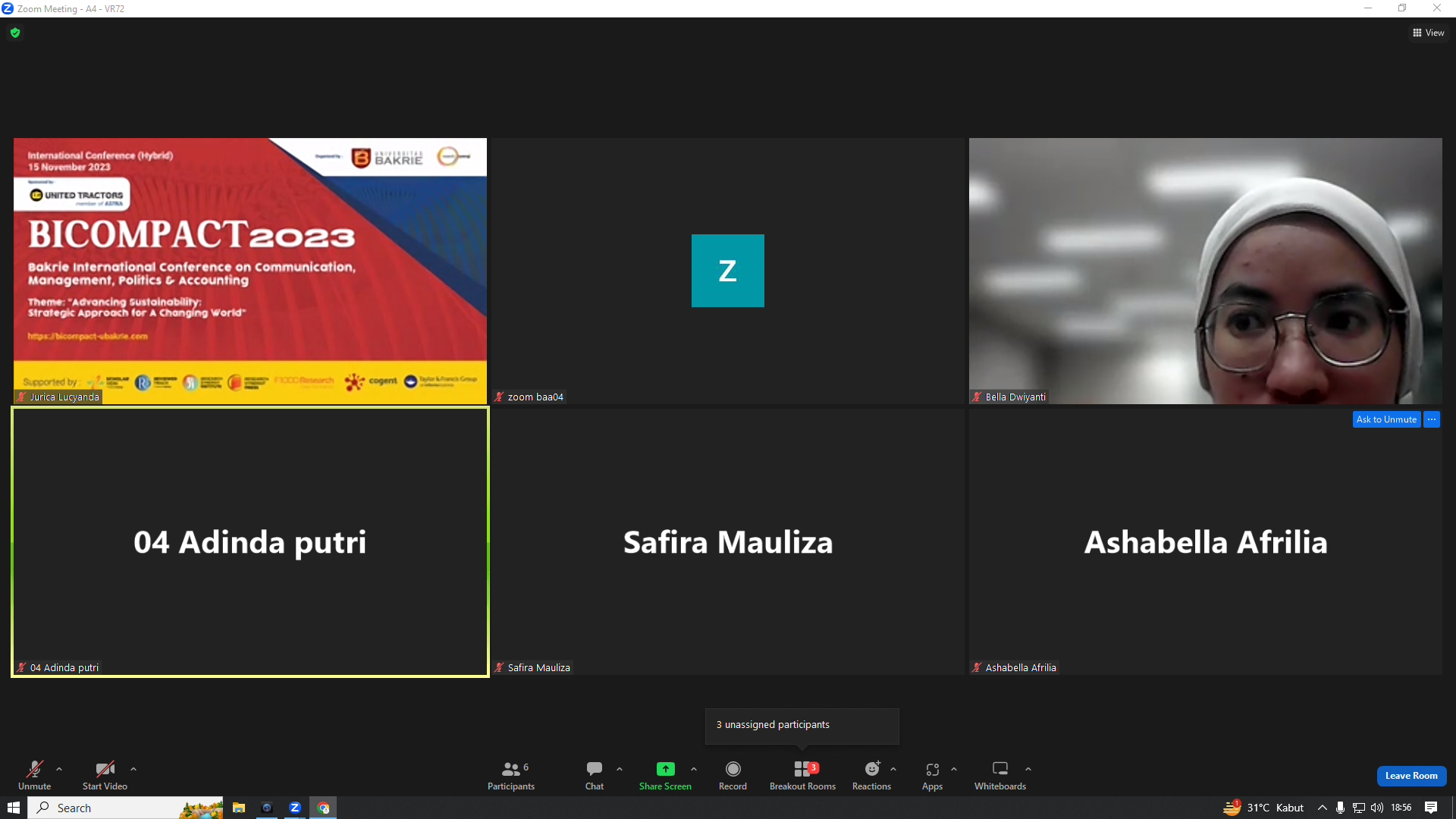Open Breakout Rooms
Viewport: 1456px width, 819px height.
pyautogui.click(x=802, y=775)
